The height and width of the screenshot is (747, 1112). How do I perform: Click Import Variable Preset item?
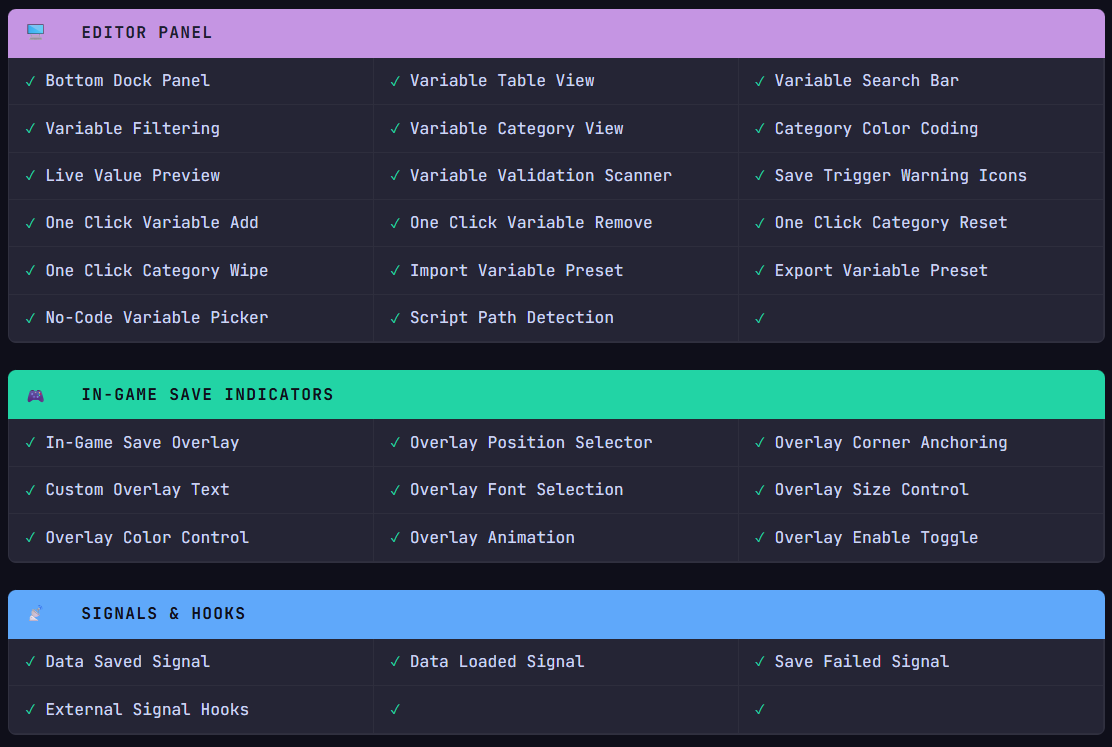click(516, 271)
